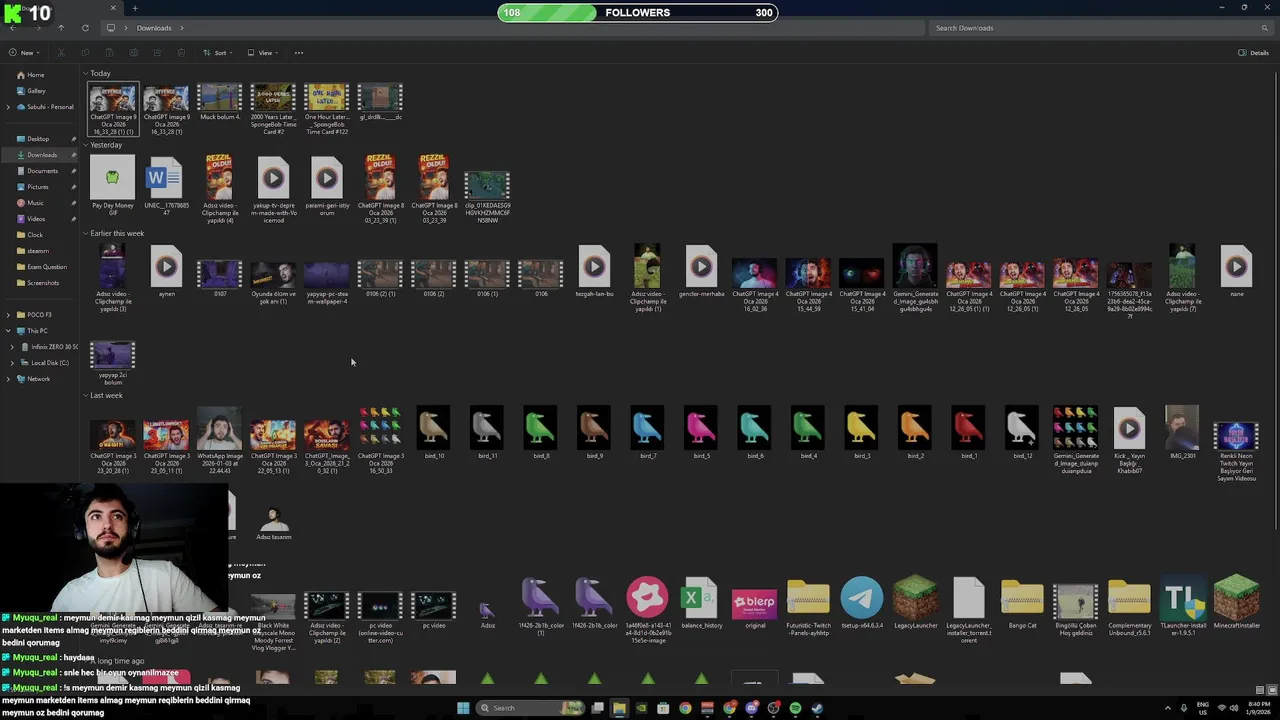Open the Sort dropdown menu
1280x720 pixels.
coord(218,53)
